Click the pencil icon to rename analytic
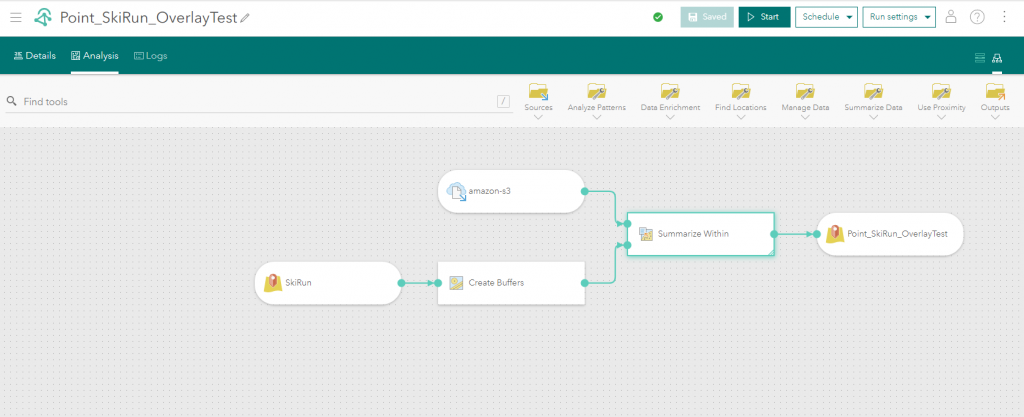1024x417 pixels. [246, 18]
